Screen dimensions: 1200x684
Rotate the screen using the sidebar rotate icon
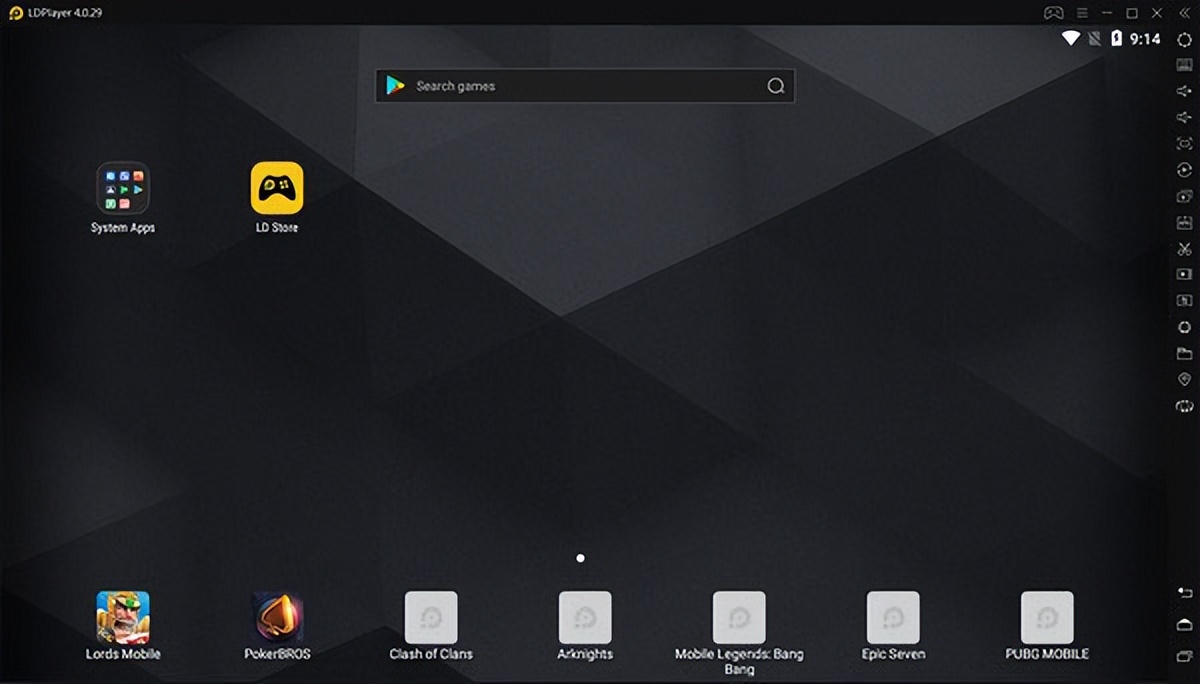pyautogui.click(x=1184, y=406)
